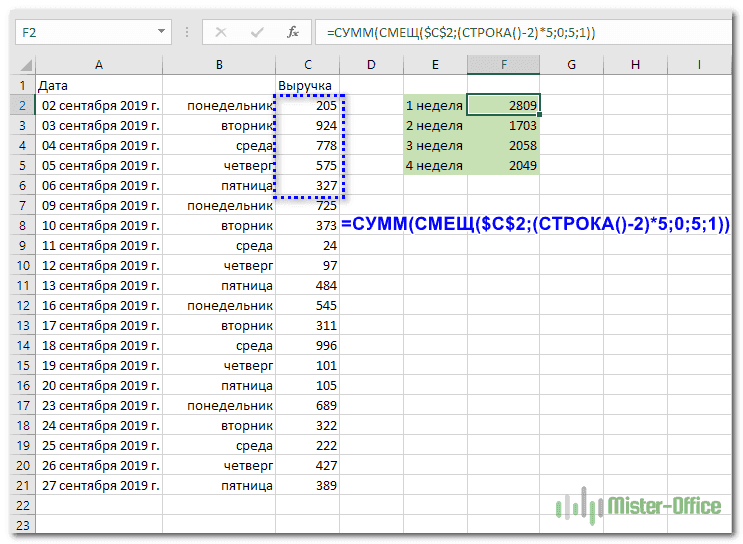Click the Enter checkmark icon in formula bar
743x544 pixels.
pyautogui.click(x=259, y=32)
